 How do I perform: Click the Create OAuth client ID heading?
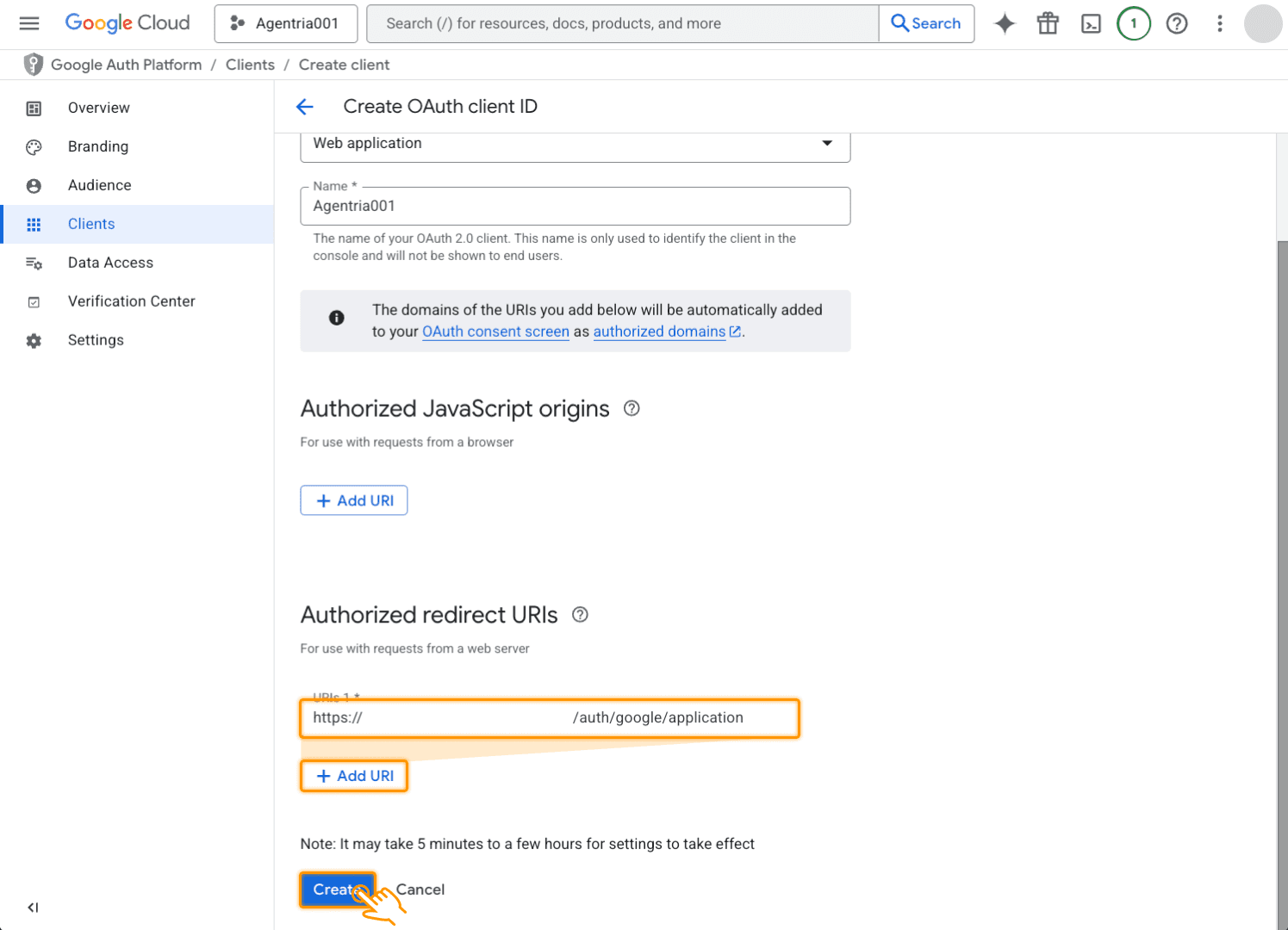point(440,107)
